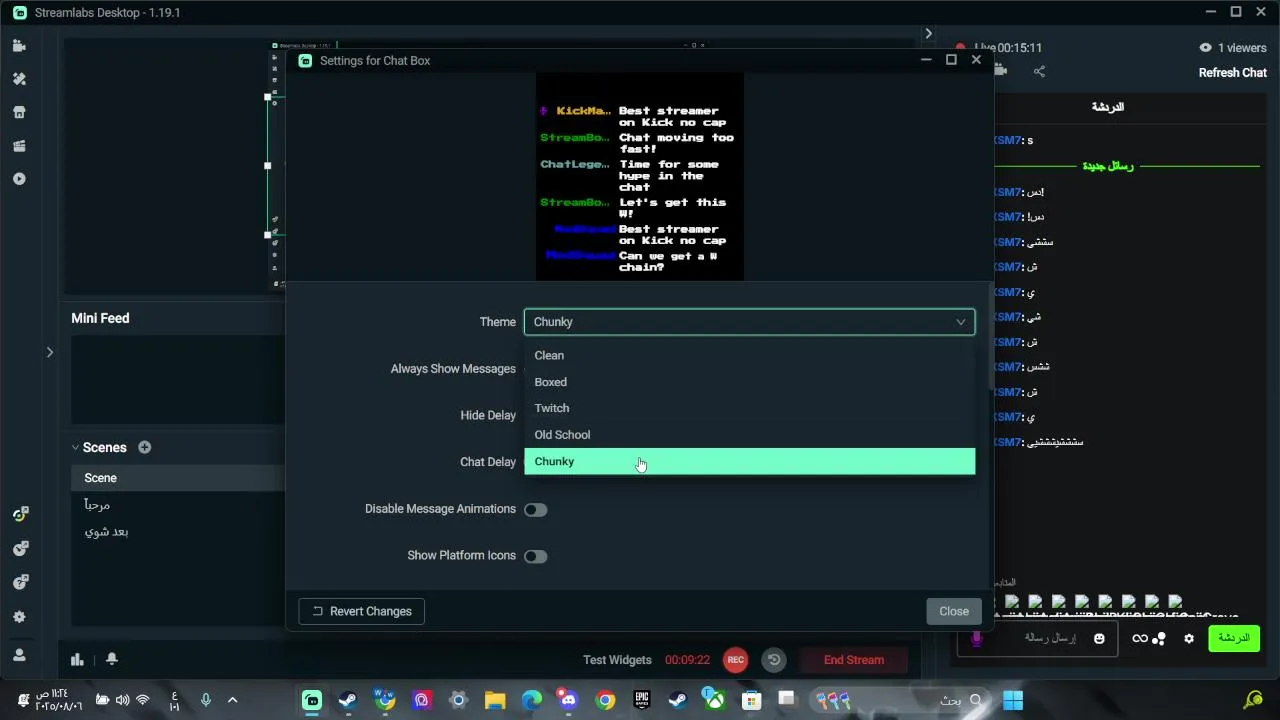Open the Recordings play-circle sidebar icon
Screen dimensions: 1280x720
pos(19,179)
